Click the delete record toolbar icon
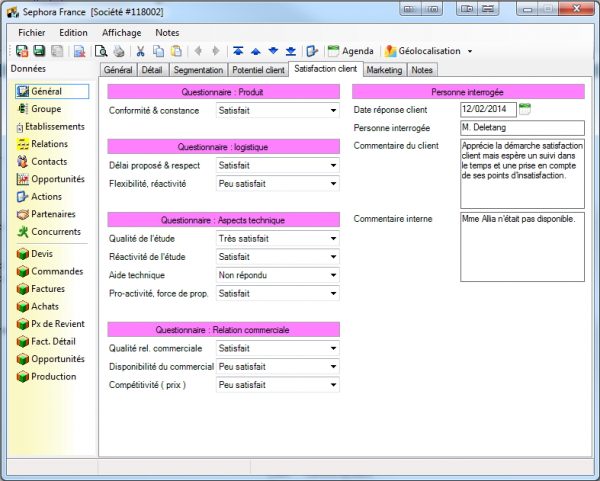 [x=80, y=51]
